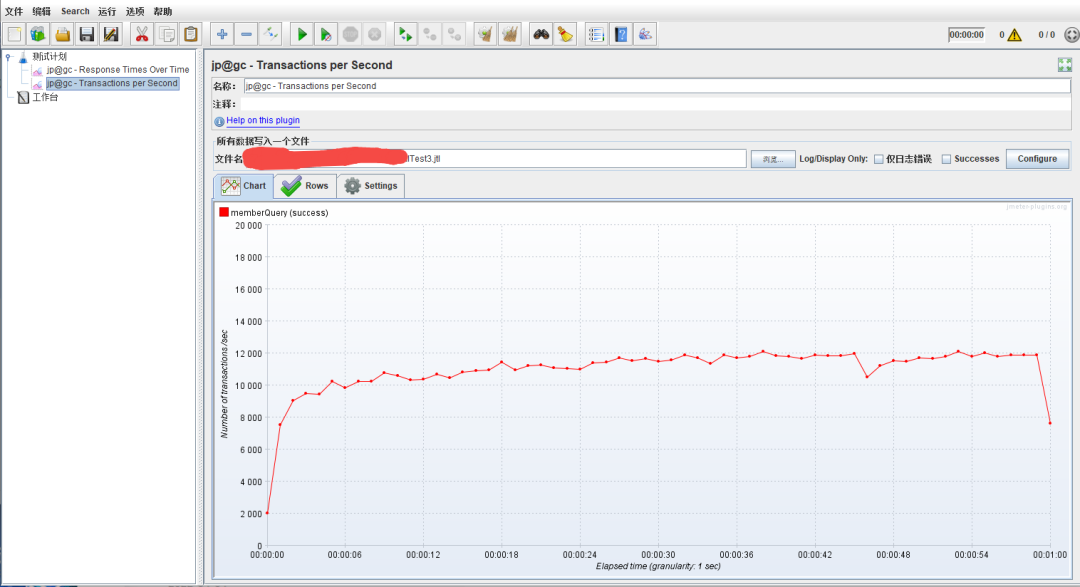Open the 帮助 menu
The width and height of the screenshot is (1080, 587).
click(x=163, y=11)
